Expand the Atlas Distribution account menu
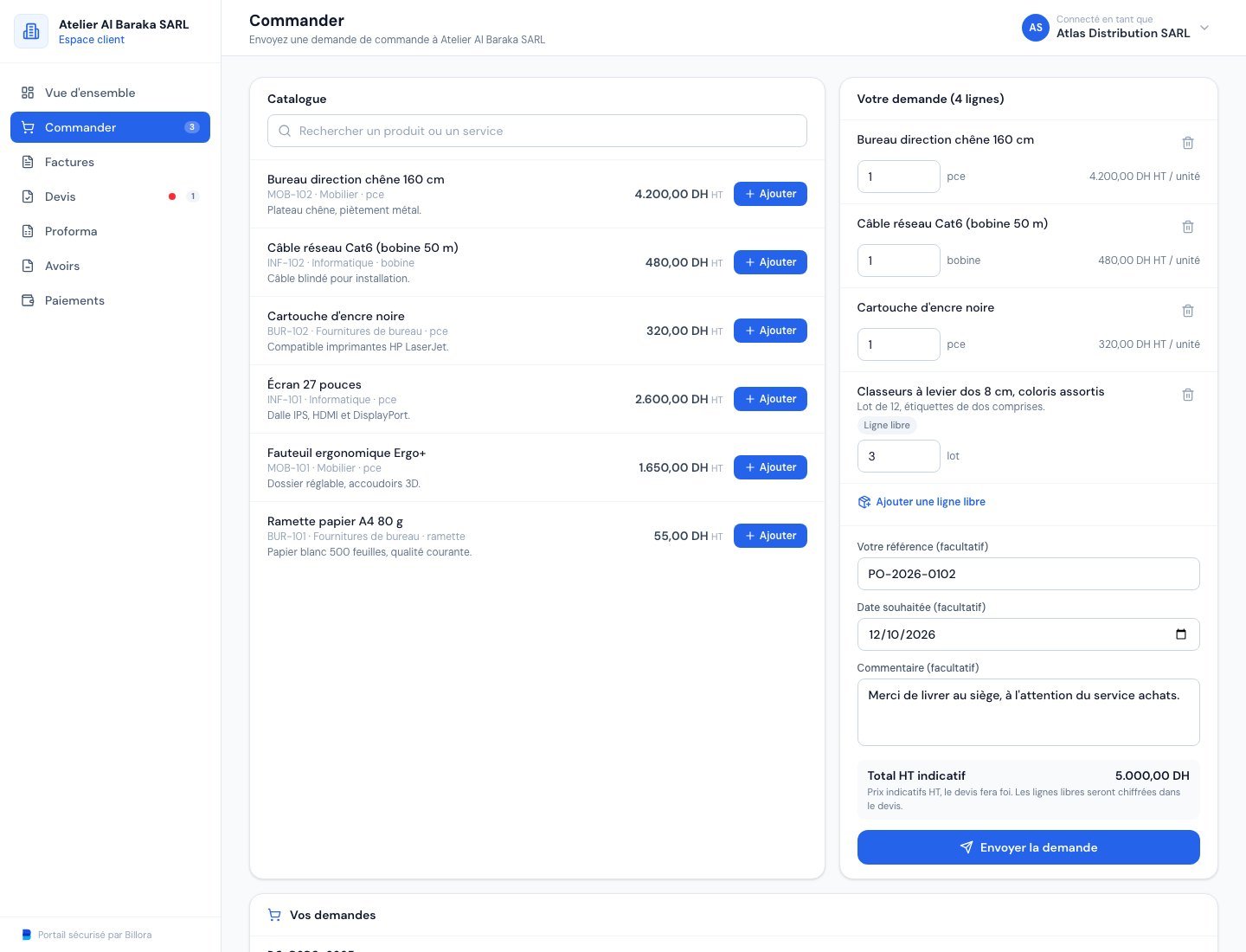Screen dimensions: 1246x952 coord(1204,28)
